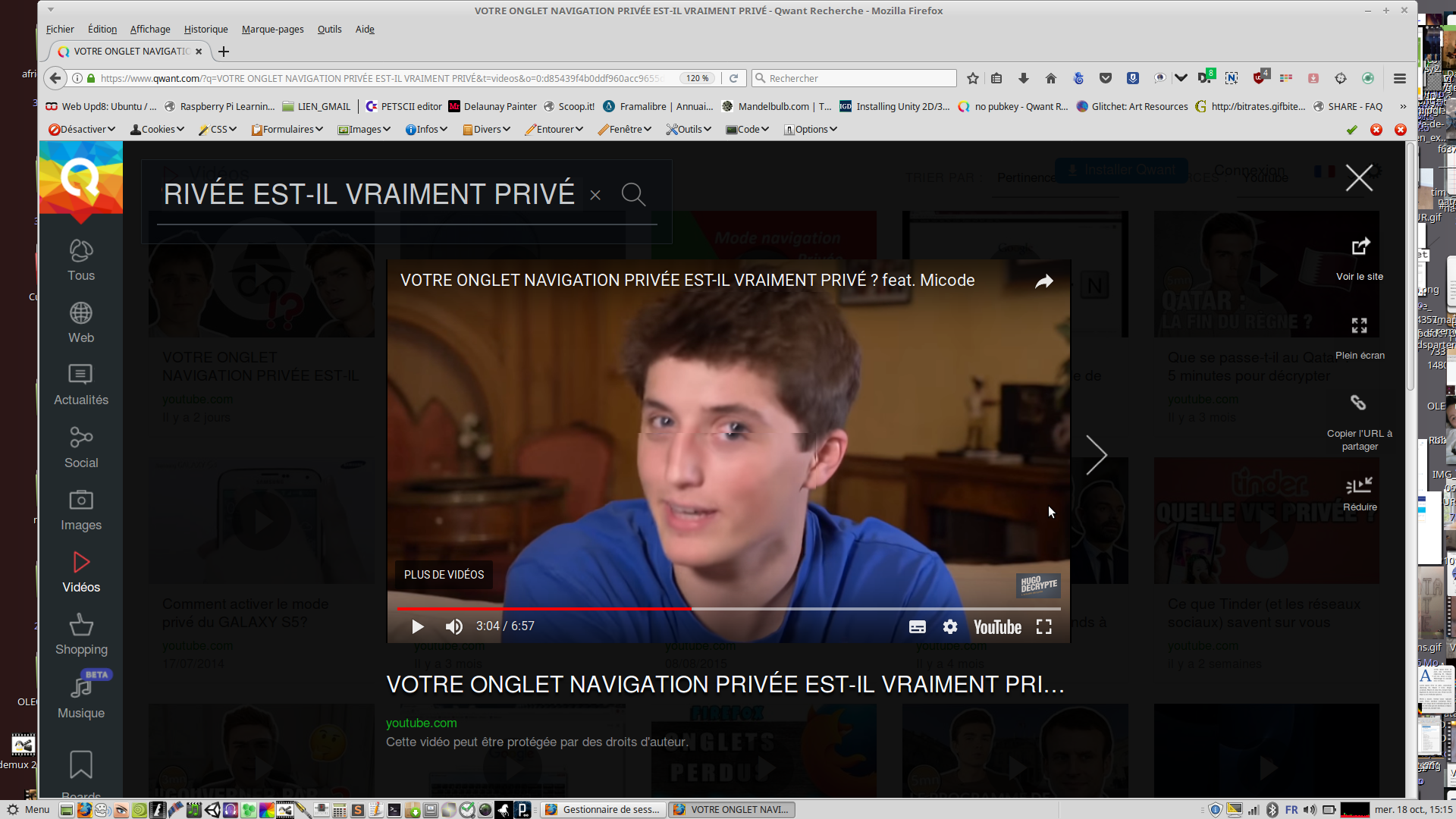Mute the video sound
This screenshot has width=1456, height=819.
coord(453,626)
